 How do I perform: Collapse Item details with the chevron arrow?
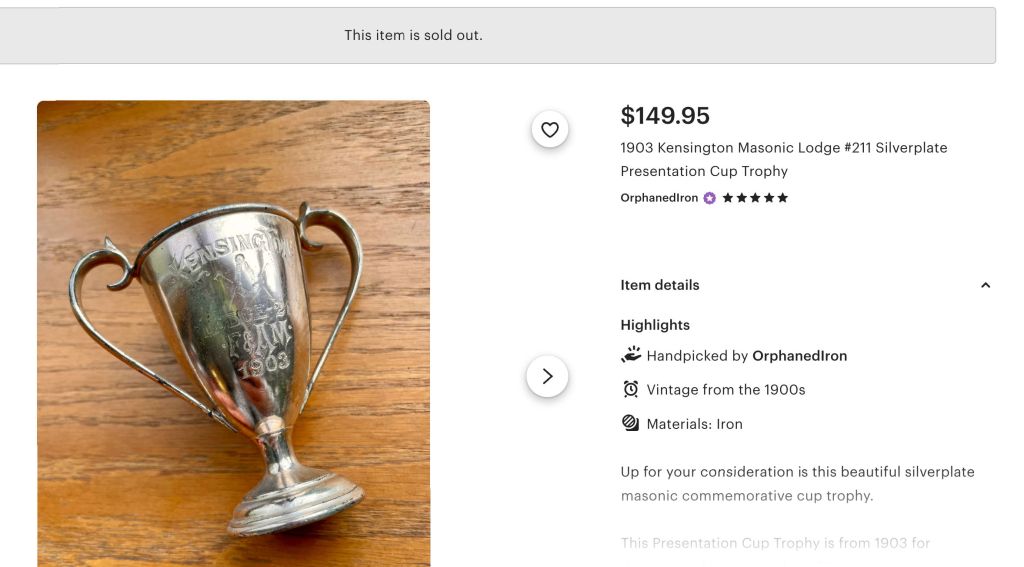tap(985, 285)
